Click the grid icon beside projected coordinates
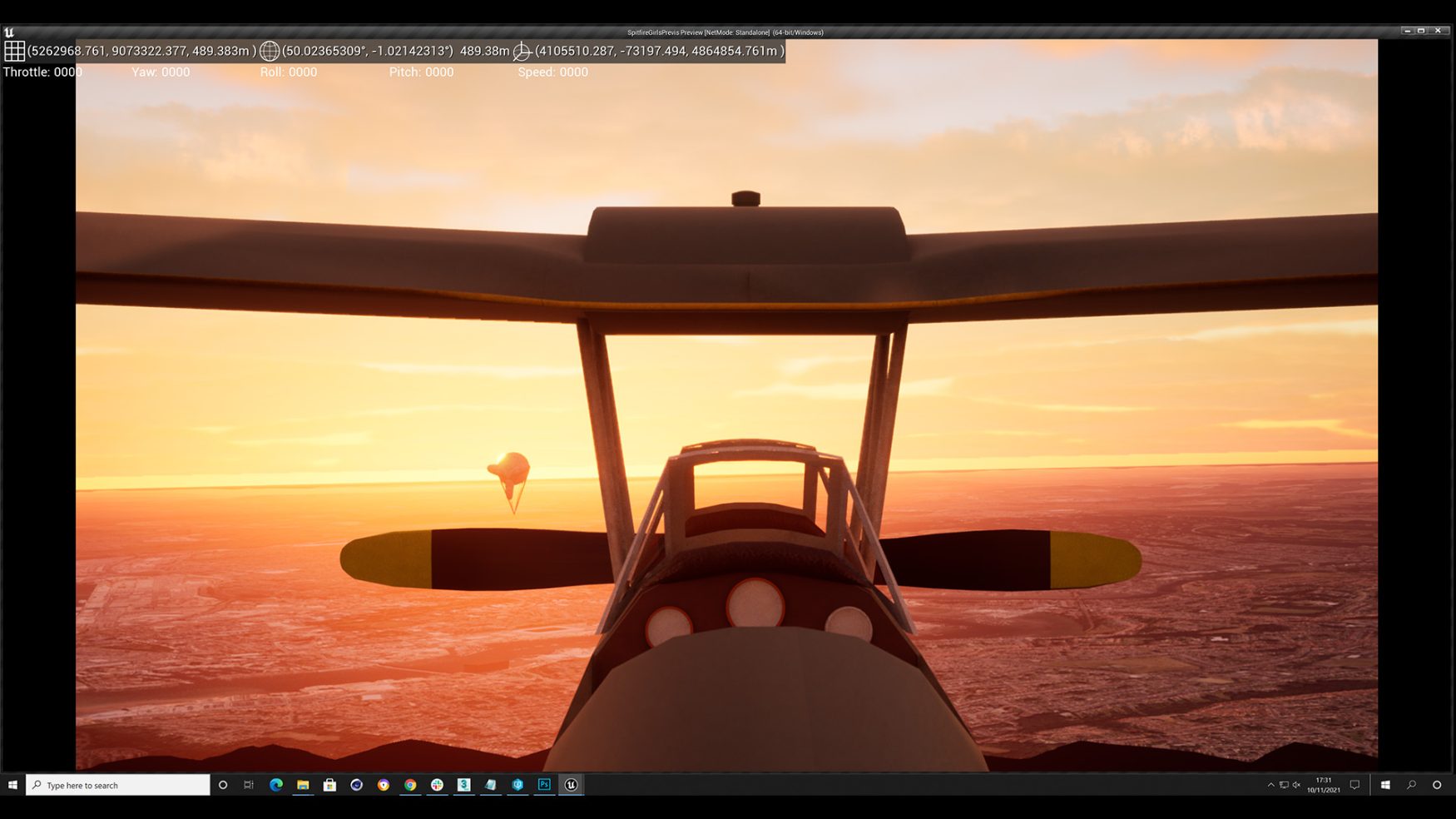This screenshot has height=819, width=1456. 14,51
